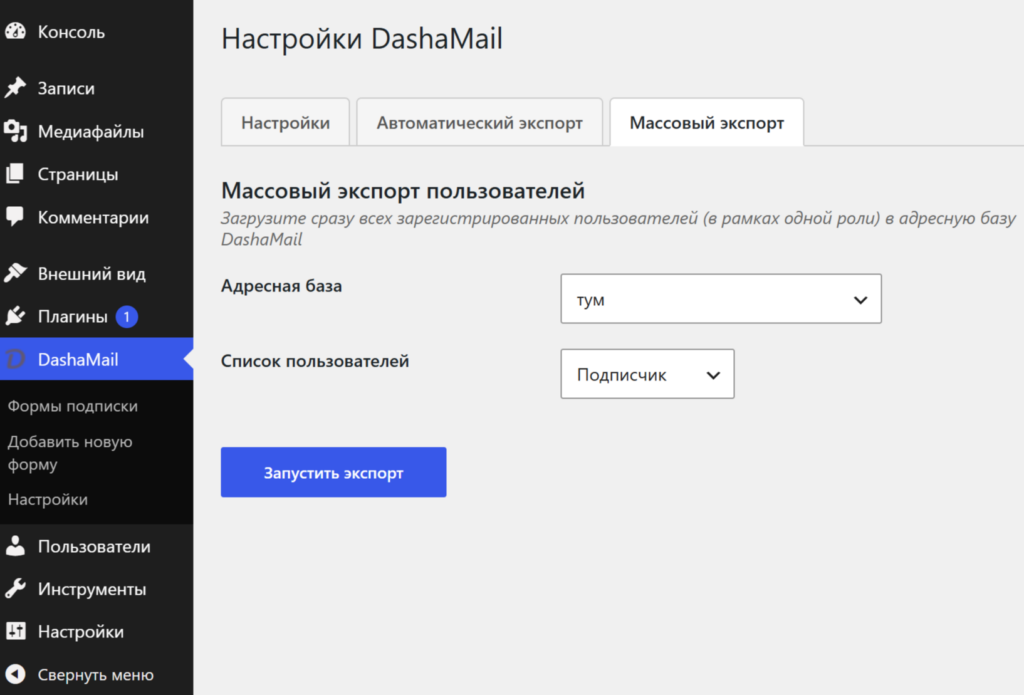Click the Плагины update count badge

coord(127,317)
